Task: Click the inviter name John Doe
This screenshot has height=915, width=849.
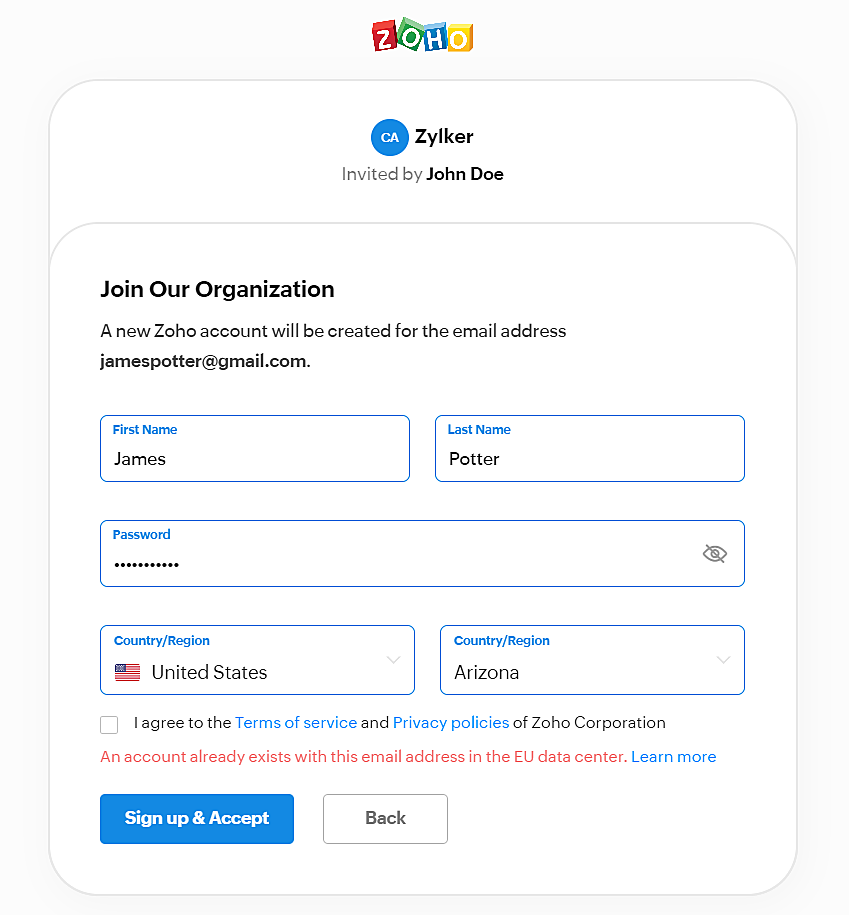Action: (465, 174)
